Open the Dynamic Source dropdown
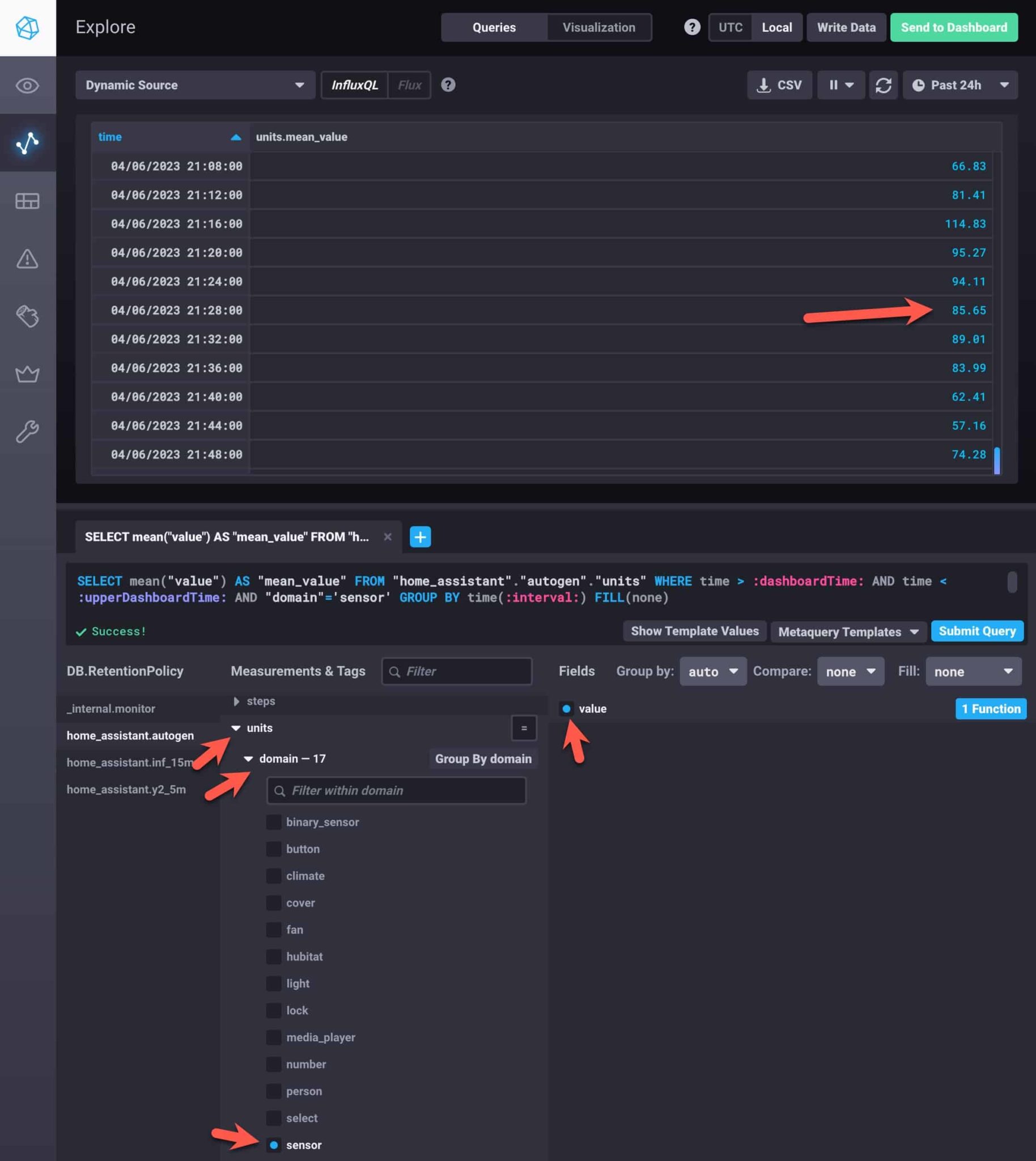The width and height of the screenshot is (1036, 1161). point(196,85)
